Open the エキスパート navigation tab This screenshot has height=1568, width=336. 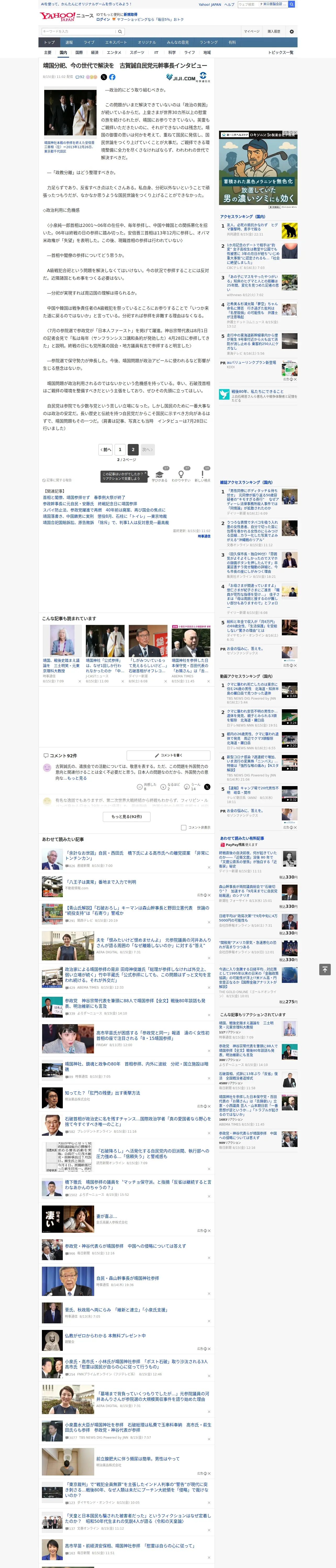[x=116, y=43]
